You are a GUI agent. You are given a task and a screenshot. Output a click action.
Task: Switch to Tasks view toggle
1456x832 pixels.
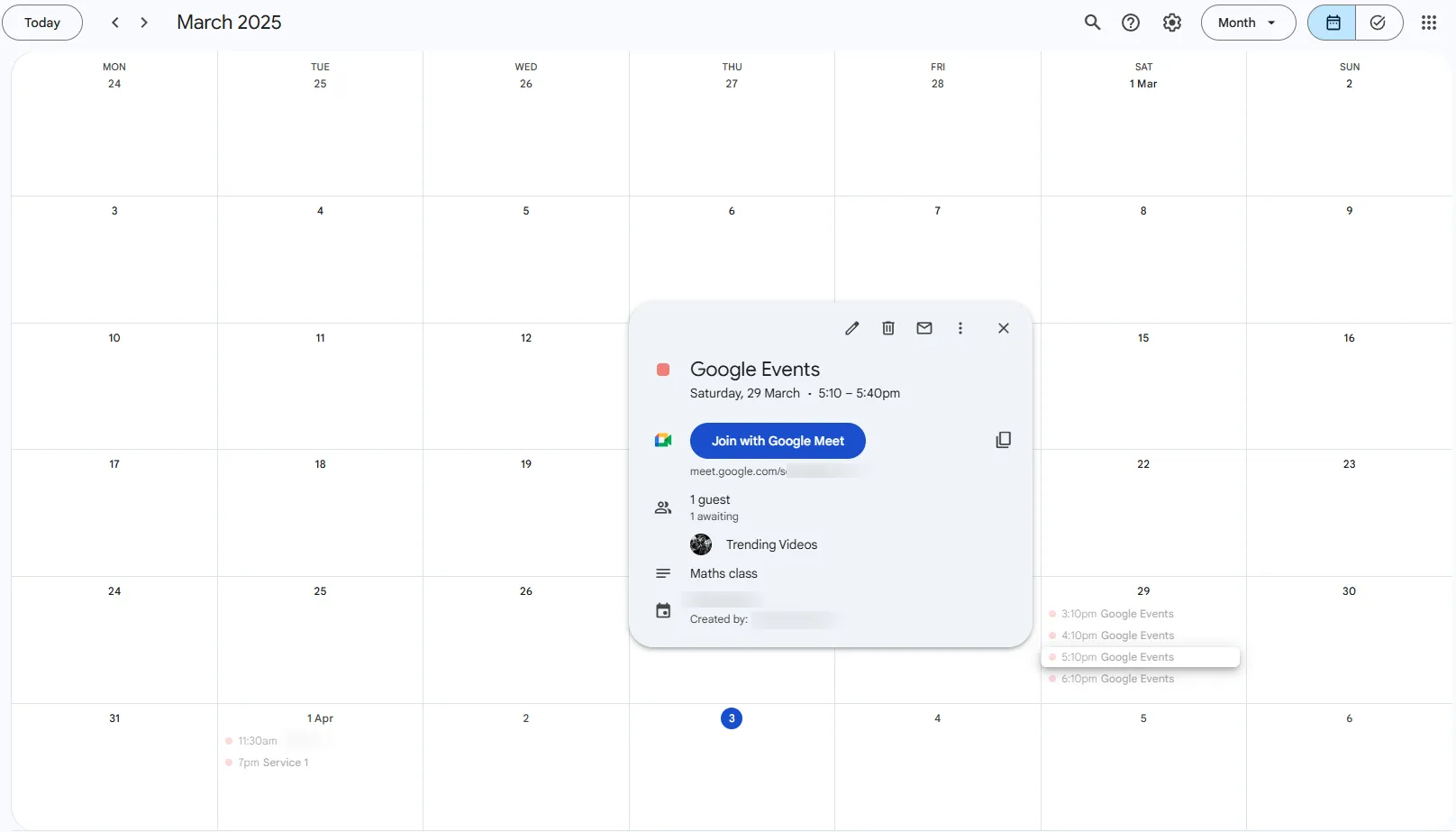point(1379,23)
